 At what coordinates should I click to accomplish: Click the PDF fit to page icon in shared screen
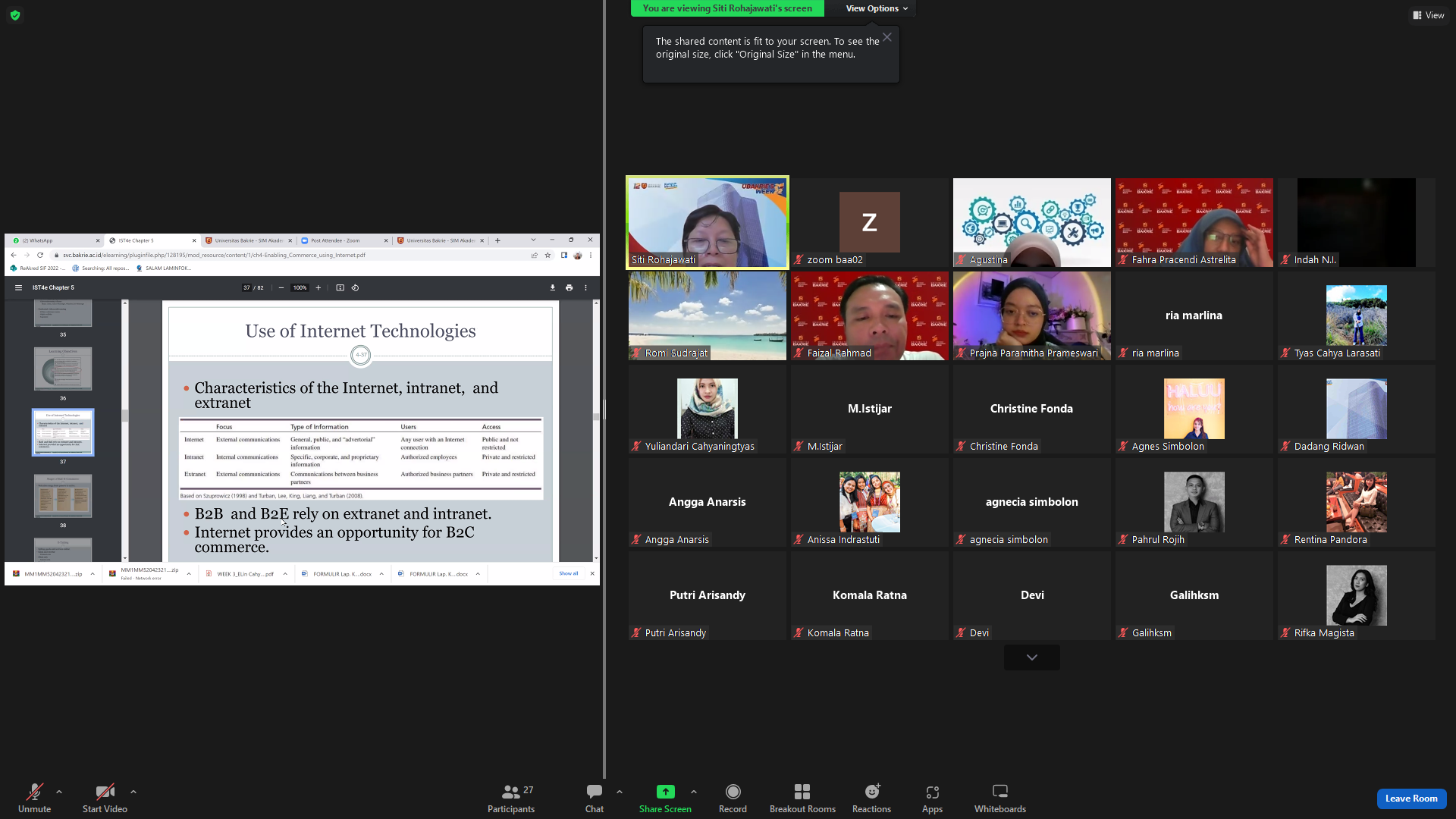340,288
